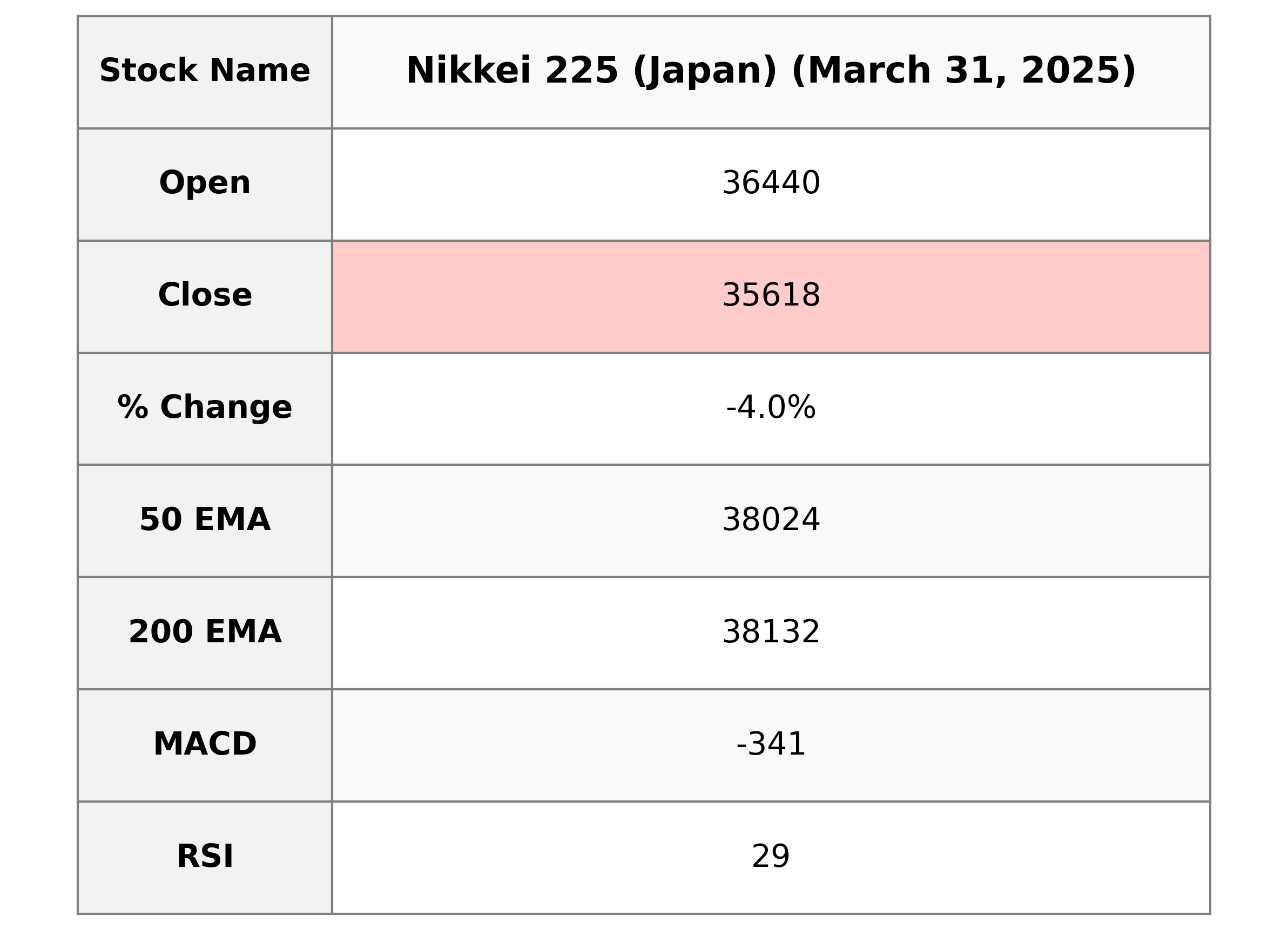Click the word 'Change' in the row label
Screen dimensions: 1288x930
tap(226, 408)
